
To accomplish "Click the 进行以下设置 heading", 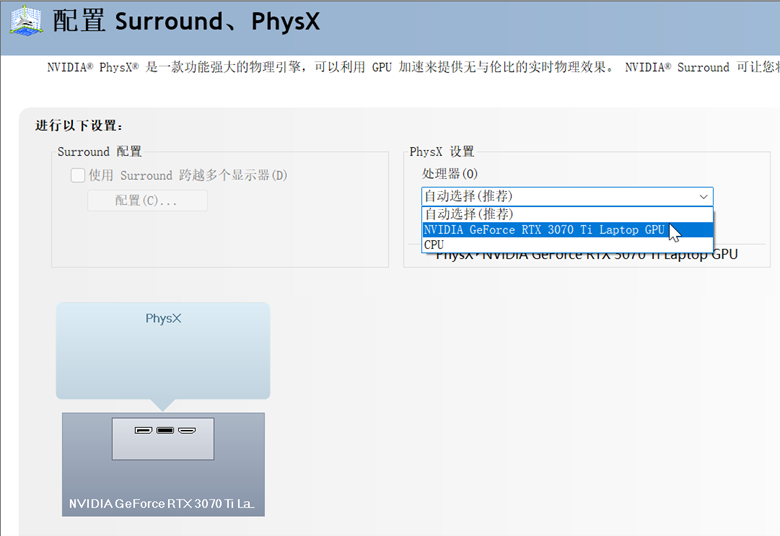I will click(x=79, y=125).
